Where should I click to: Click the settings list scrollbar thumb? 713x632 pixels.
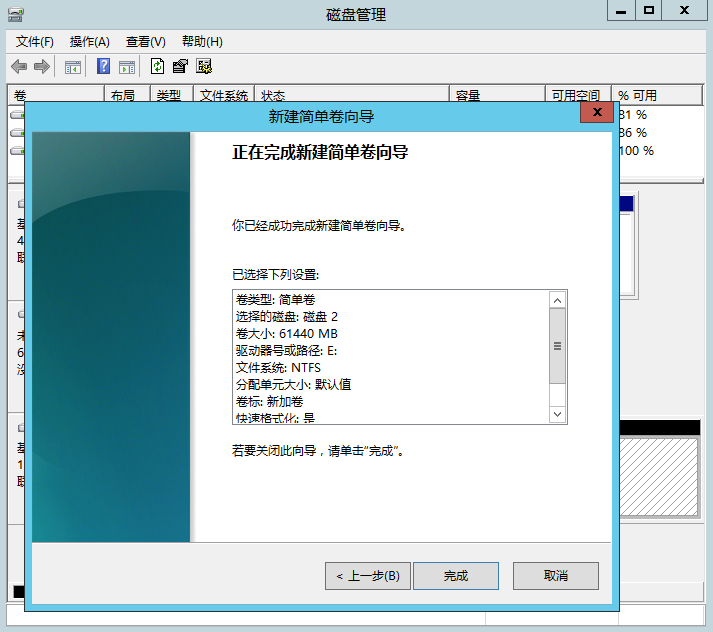click(x=557, y=346)
